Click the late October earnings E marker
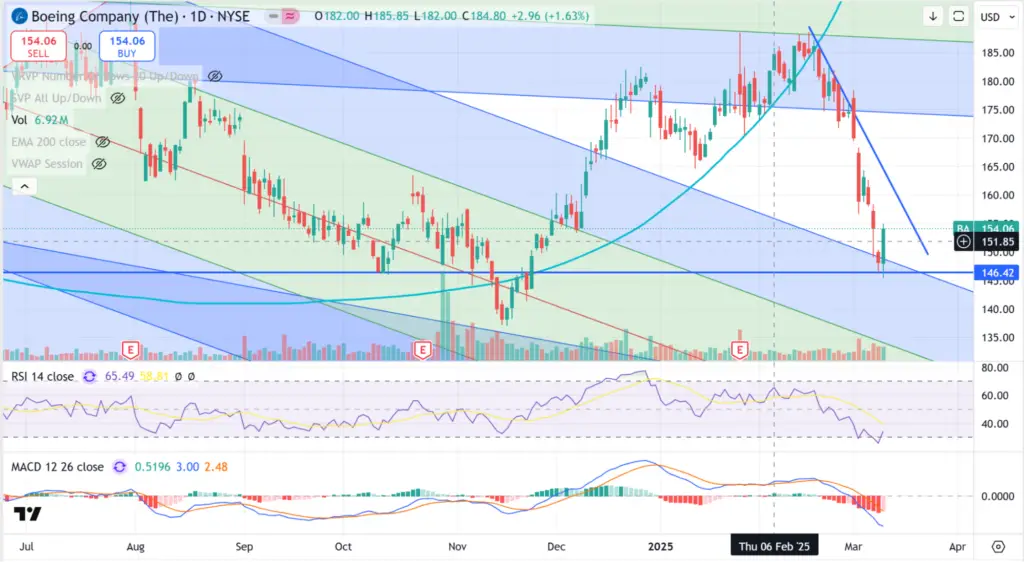 (422, 350)
